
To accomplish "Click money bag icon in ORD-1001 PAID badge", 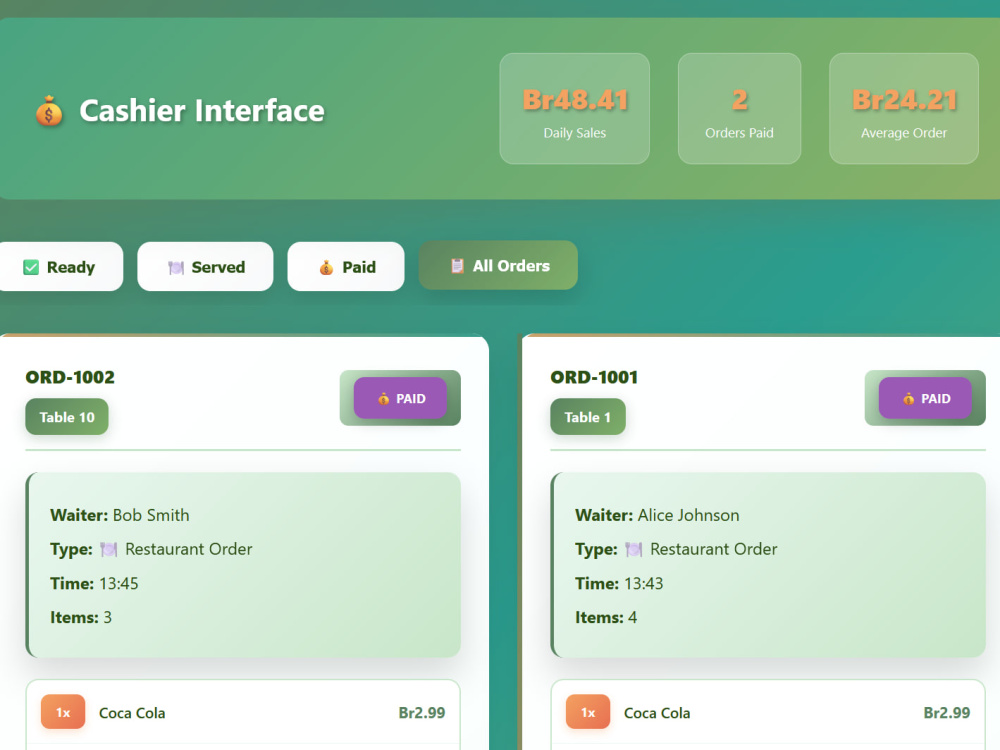I will pos(908,399).
